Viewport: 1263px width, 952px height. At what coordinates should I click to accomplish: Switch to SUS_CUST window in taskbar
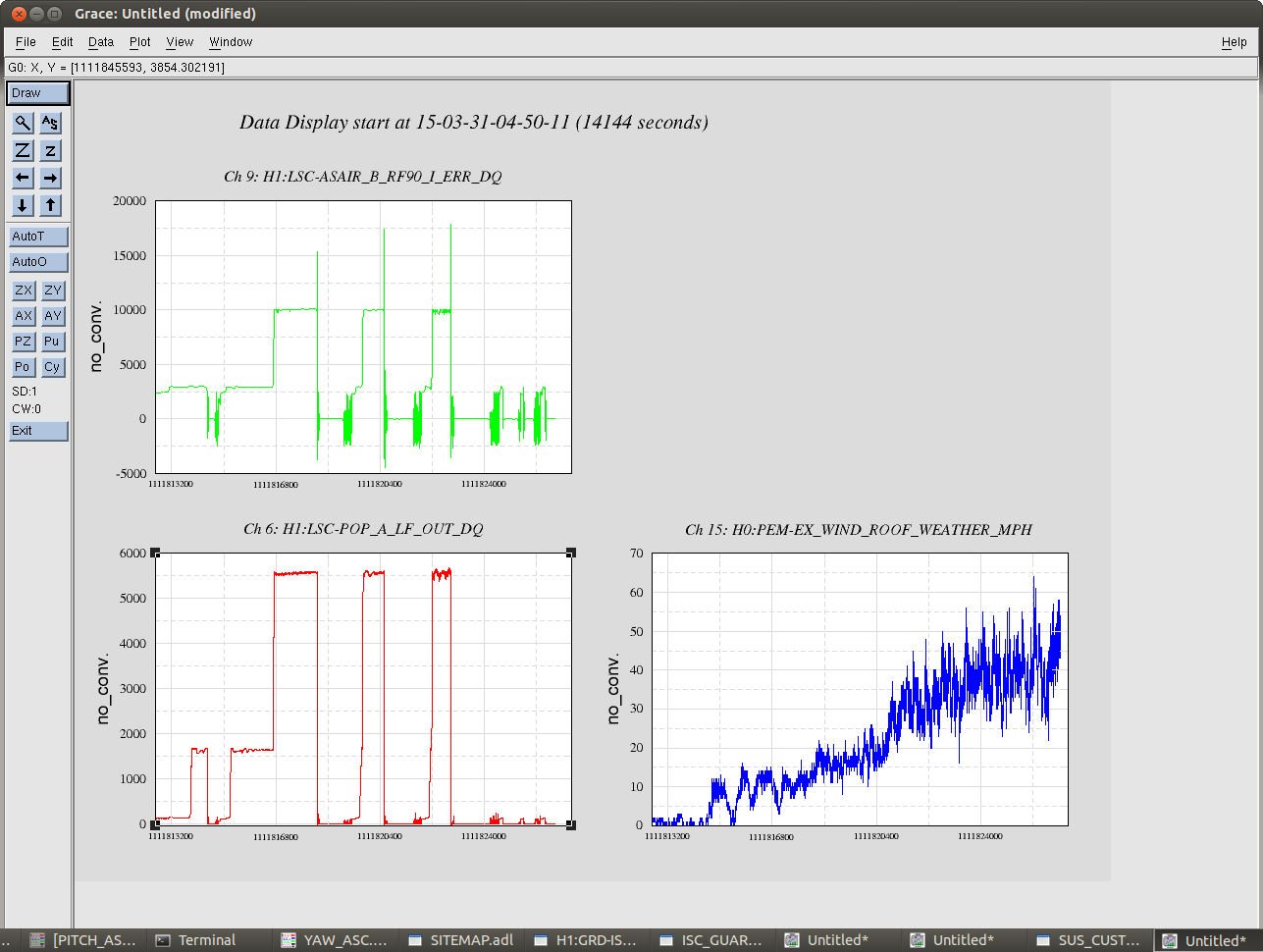click(1089, 940)
